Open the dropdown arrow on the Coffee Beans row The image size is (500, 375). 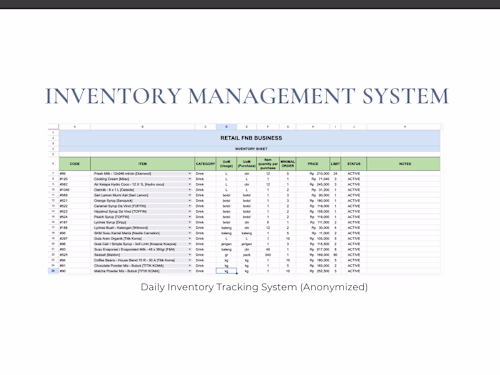[x=190, y=260]
